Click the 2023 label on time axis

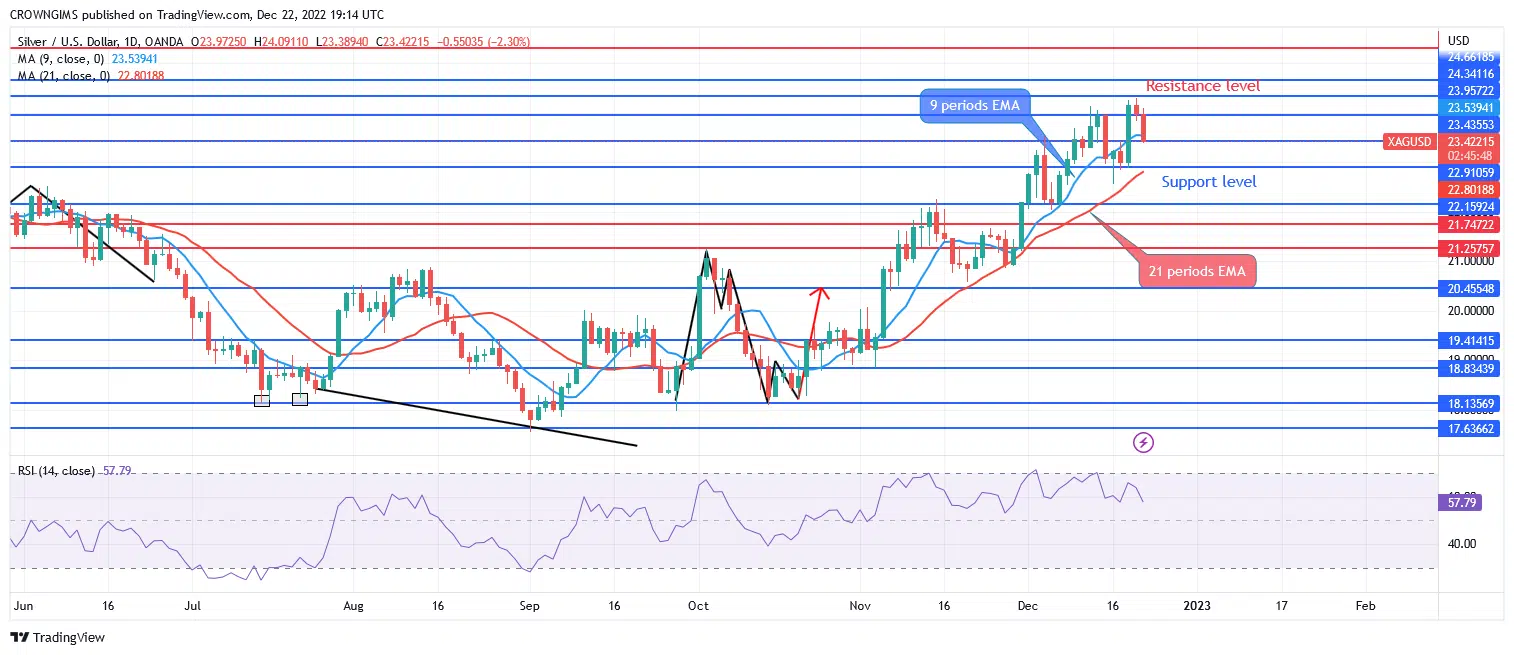coord(1198,606)
